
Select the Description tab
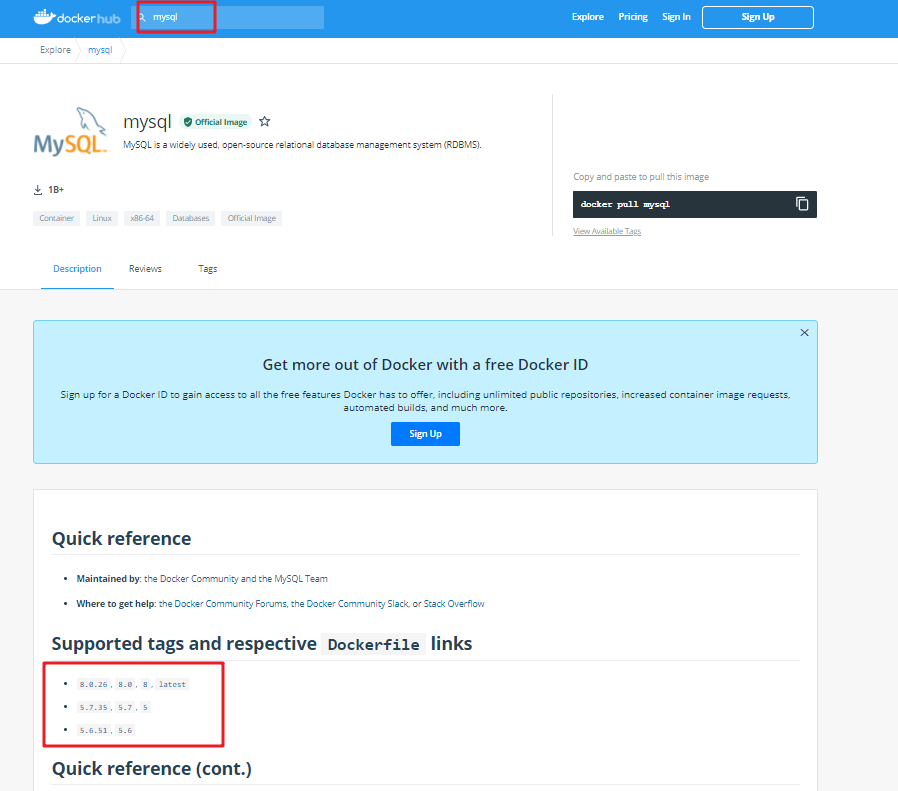77,269
